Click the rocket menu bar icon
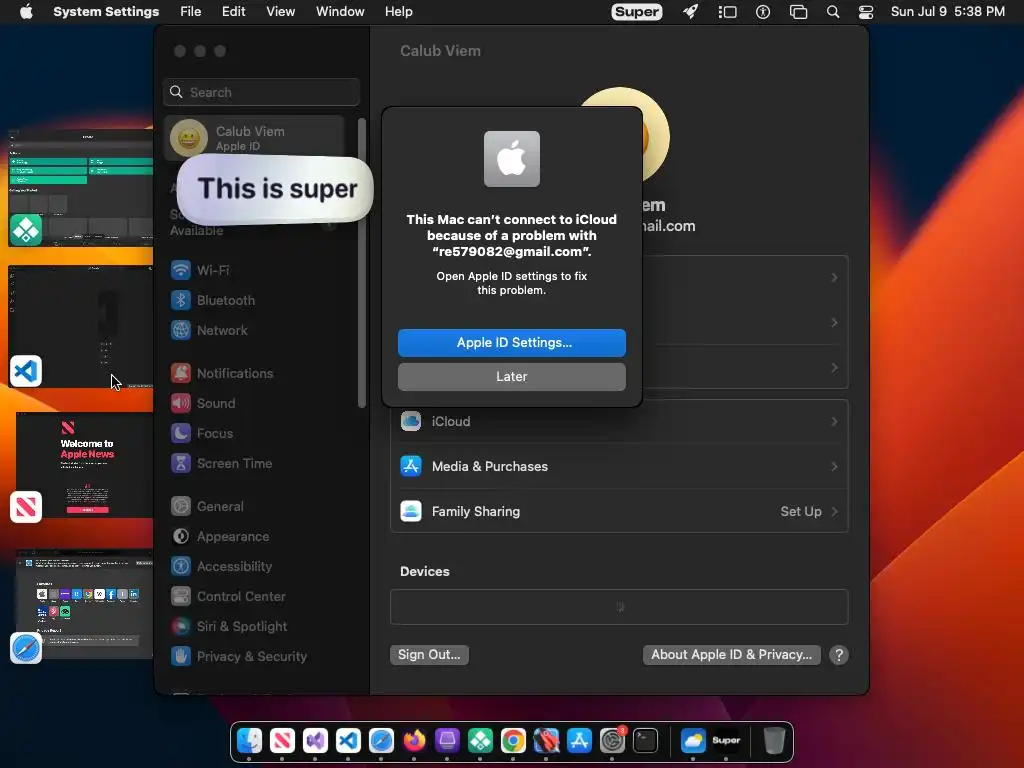The width and height of the screenshot is (1024, 768). pyautogui.click(x=691, y=12)
